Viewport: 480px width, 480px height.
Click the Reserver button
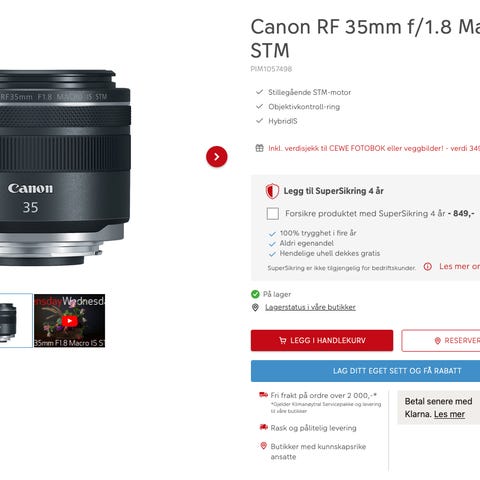pyautogui.click(x=441, y=341)
